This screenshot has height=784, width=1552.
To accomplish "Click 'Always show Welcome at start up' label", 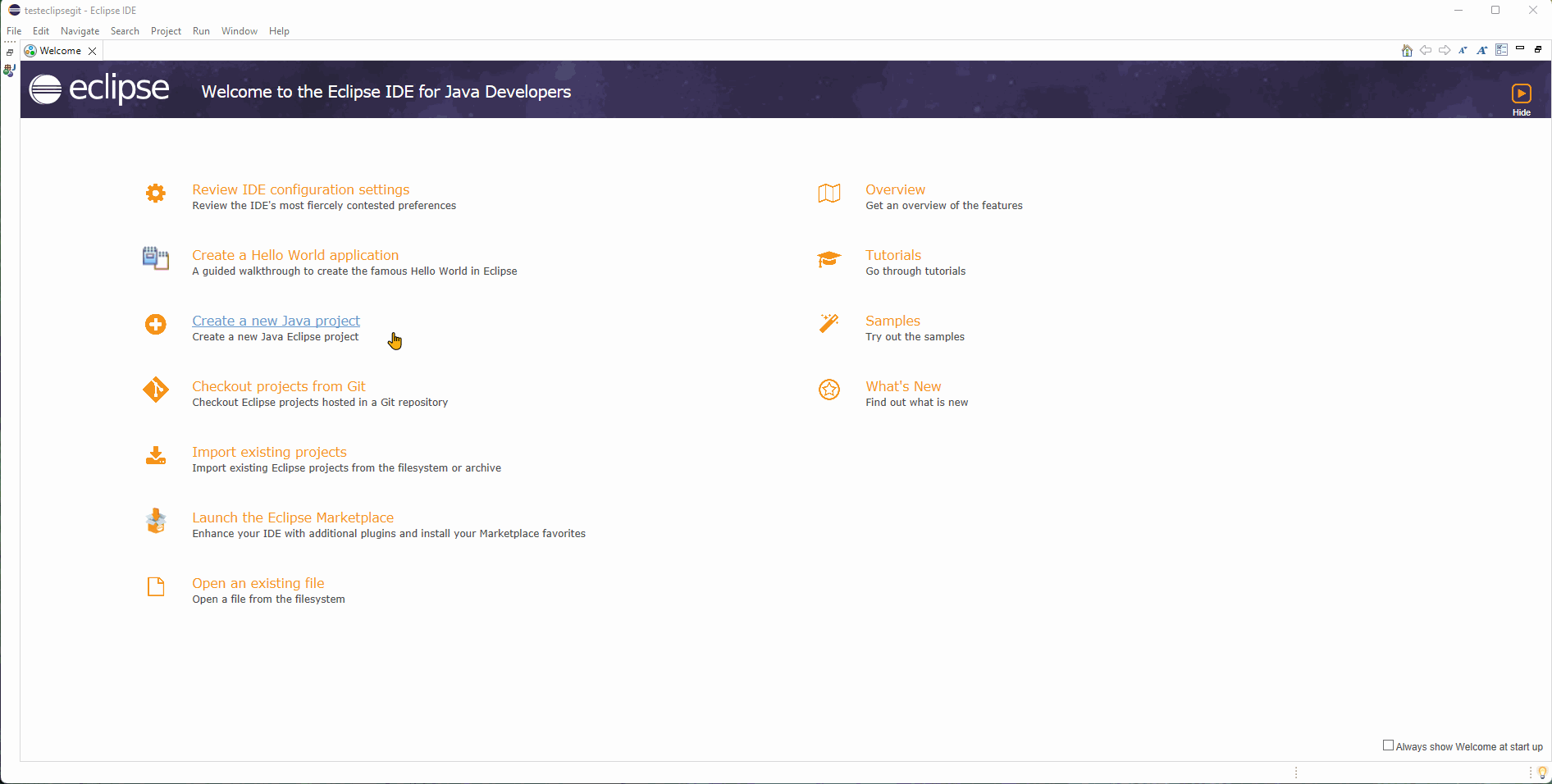I will 1469,747.
